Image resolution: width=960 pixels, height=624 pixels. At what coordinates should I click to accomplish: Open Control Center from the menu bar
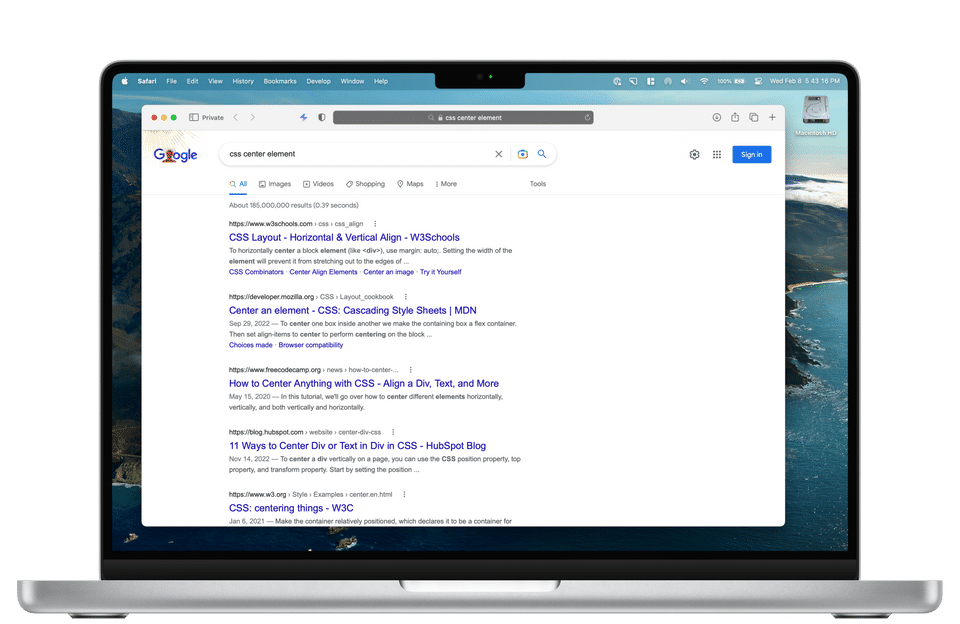758,81
